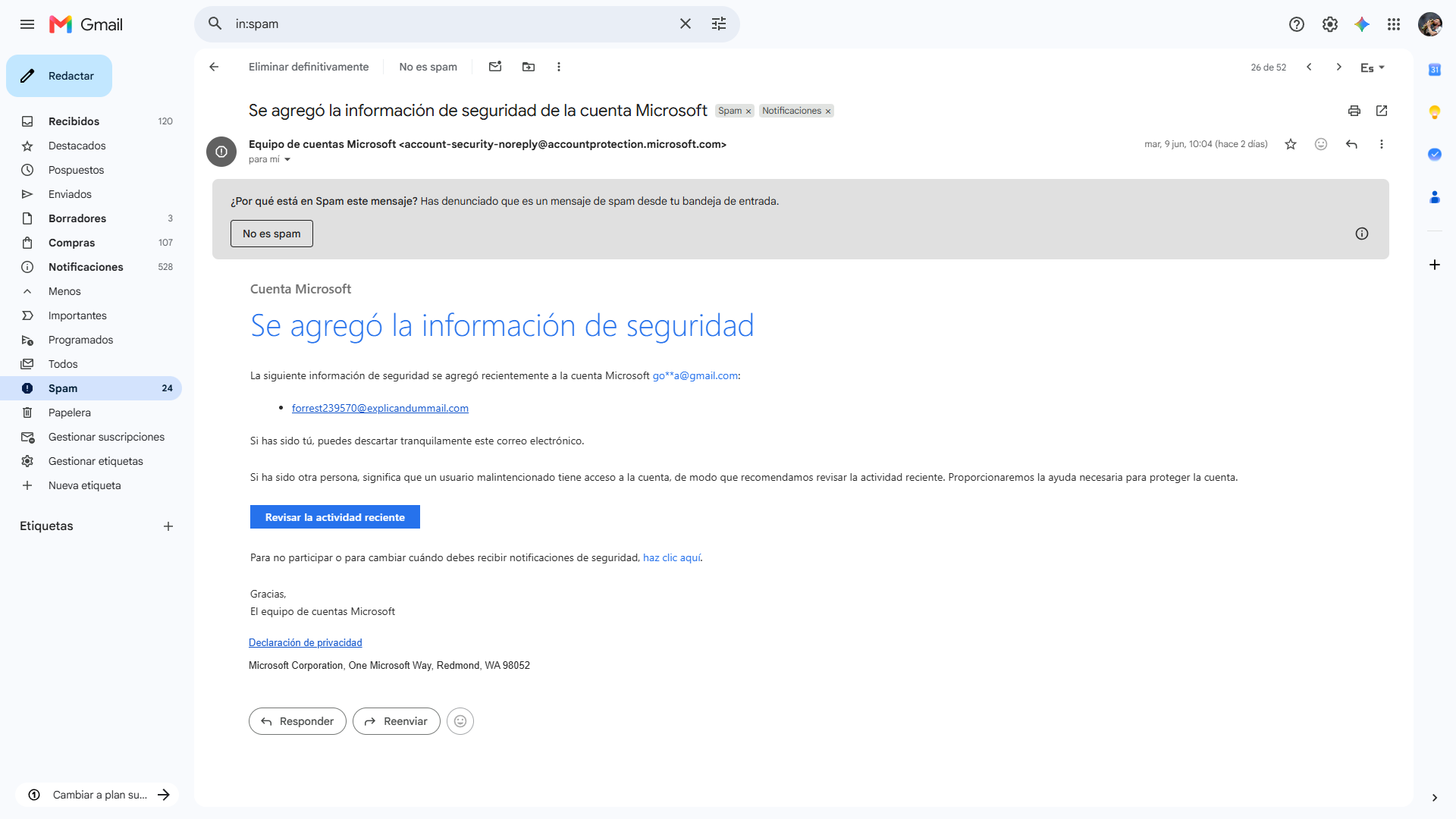
Task: Go to the older message chevron
Action: pyautogui.click(x=1339, y=67)
